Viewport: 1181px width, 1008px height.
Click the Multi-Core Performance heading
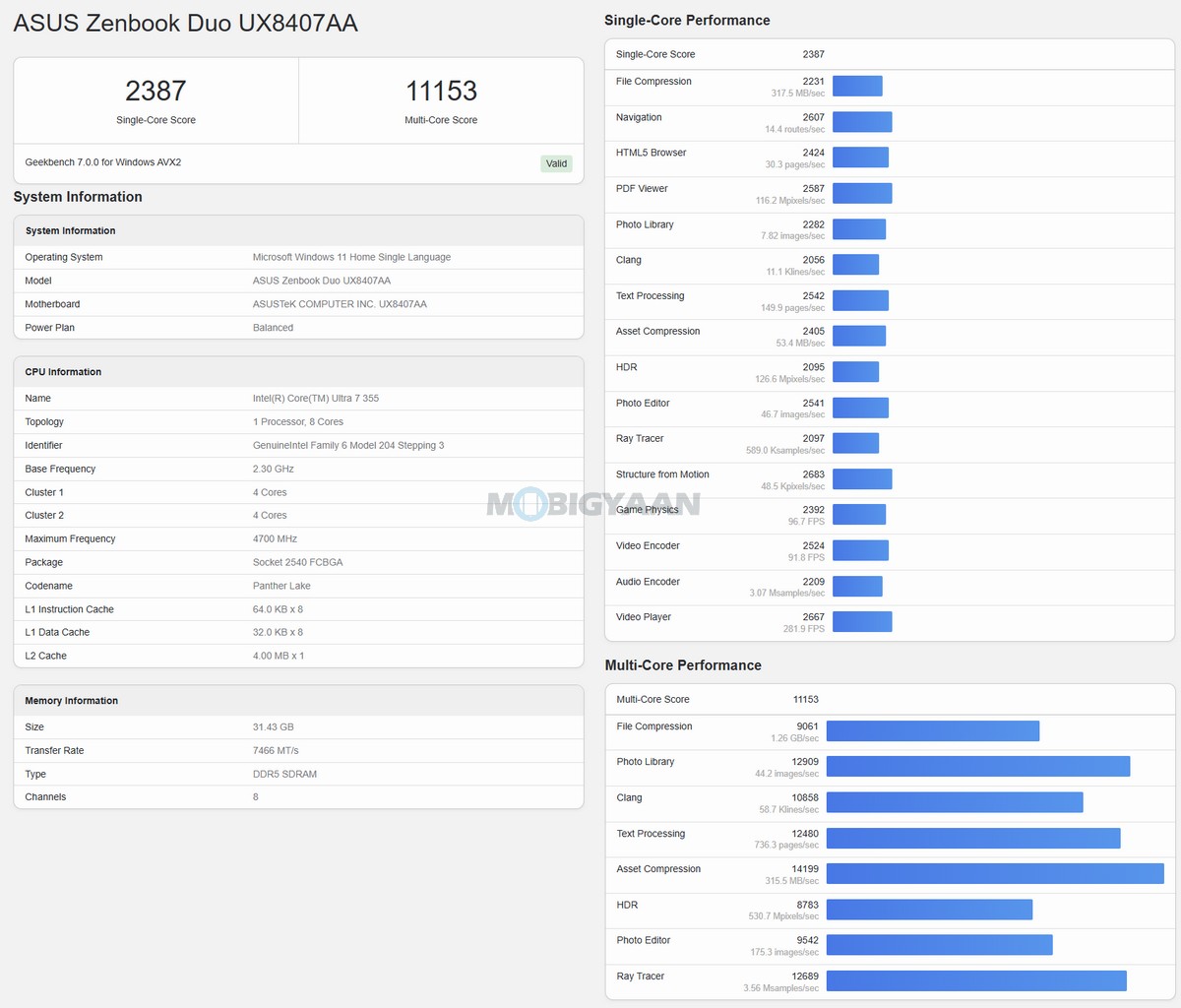tap(683, 665)
